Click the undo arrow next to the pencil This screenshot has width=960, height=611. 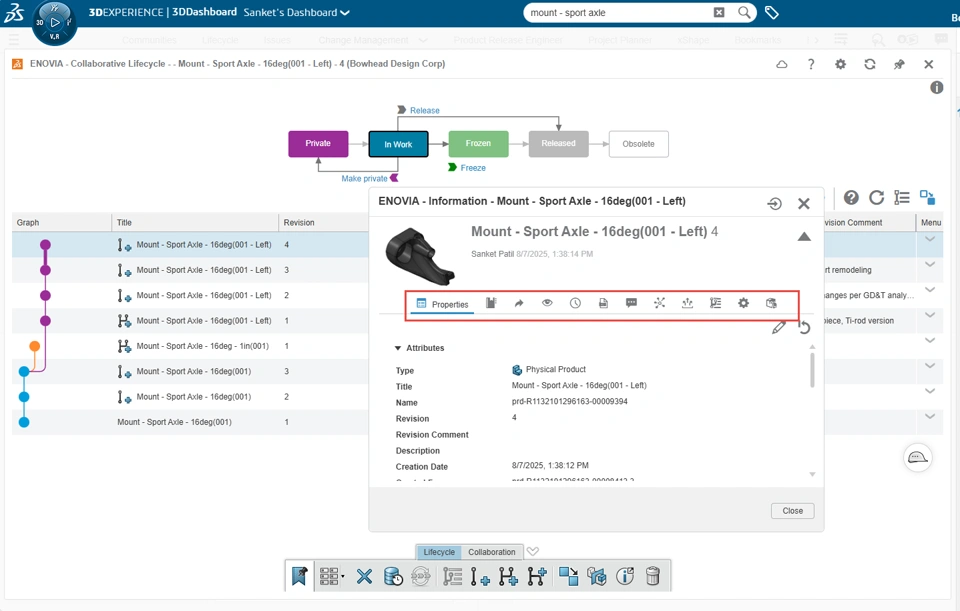(804, 328)
